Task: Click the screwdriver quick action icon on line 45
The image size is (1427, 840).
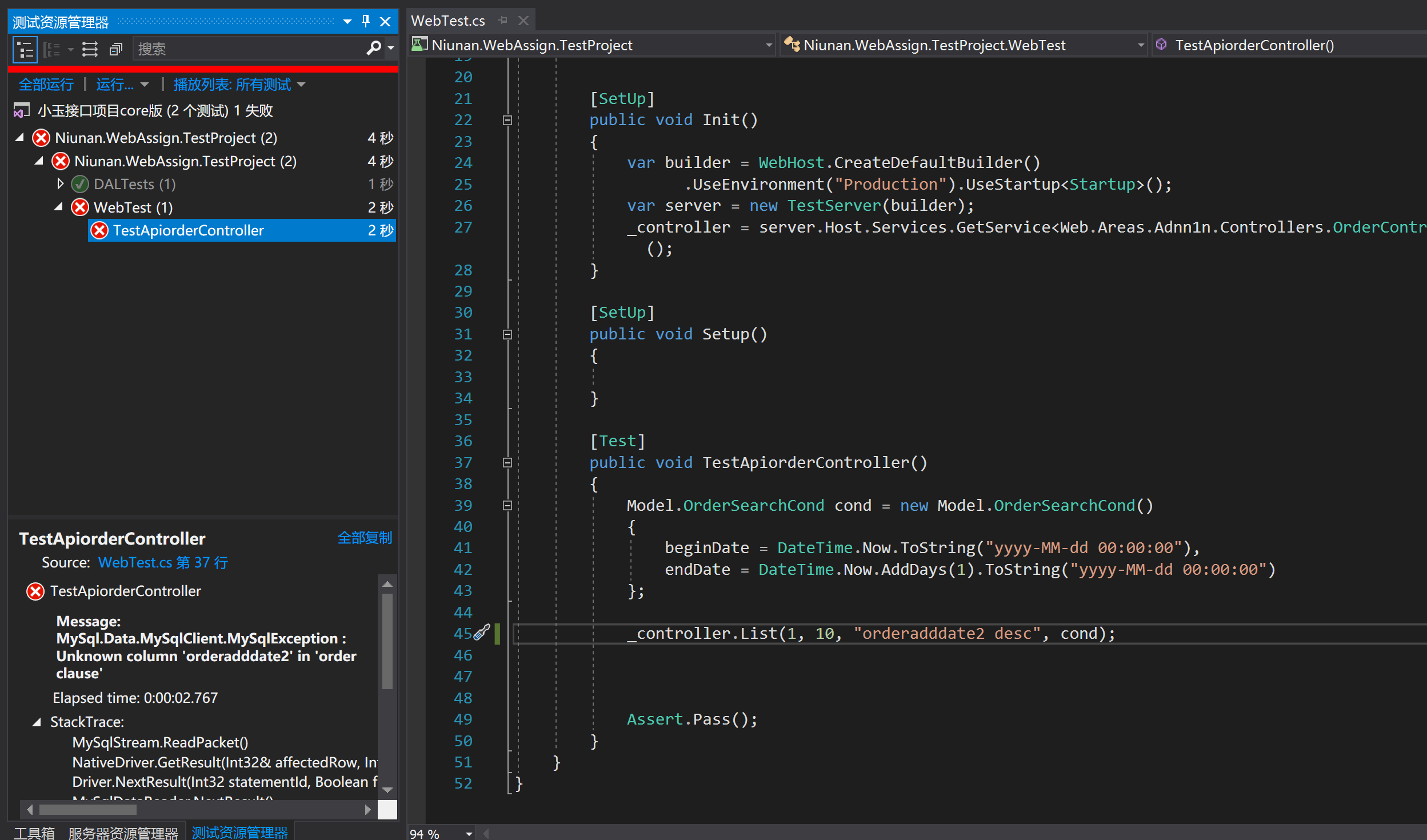Action: 482,632
